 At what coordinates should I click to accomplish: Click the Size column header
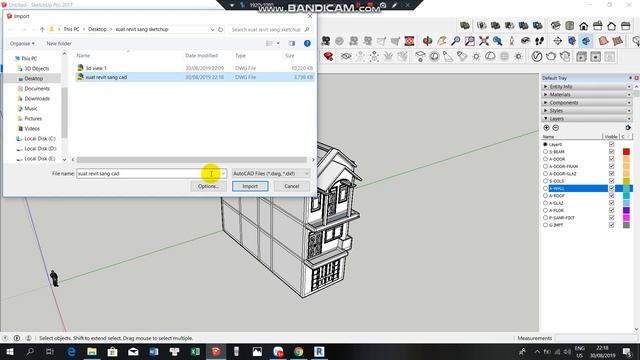point(289,56)
